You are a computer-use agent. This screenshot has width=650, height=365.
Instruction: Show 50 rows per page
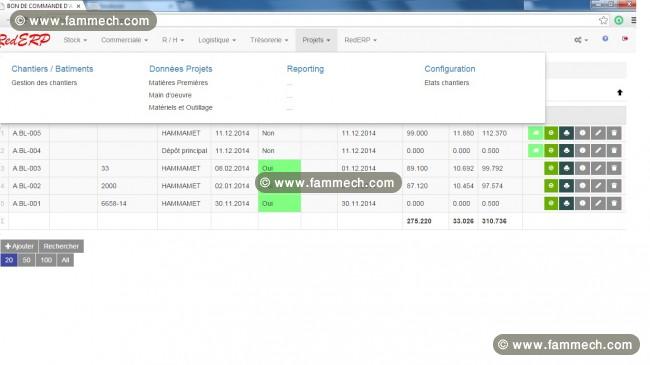click(x=27, y=260)
